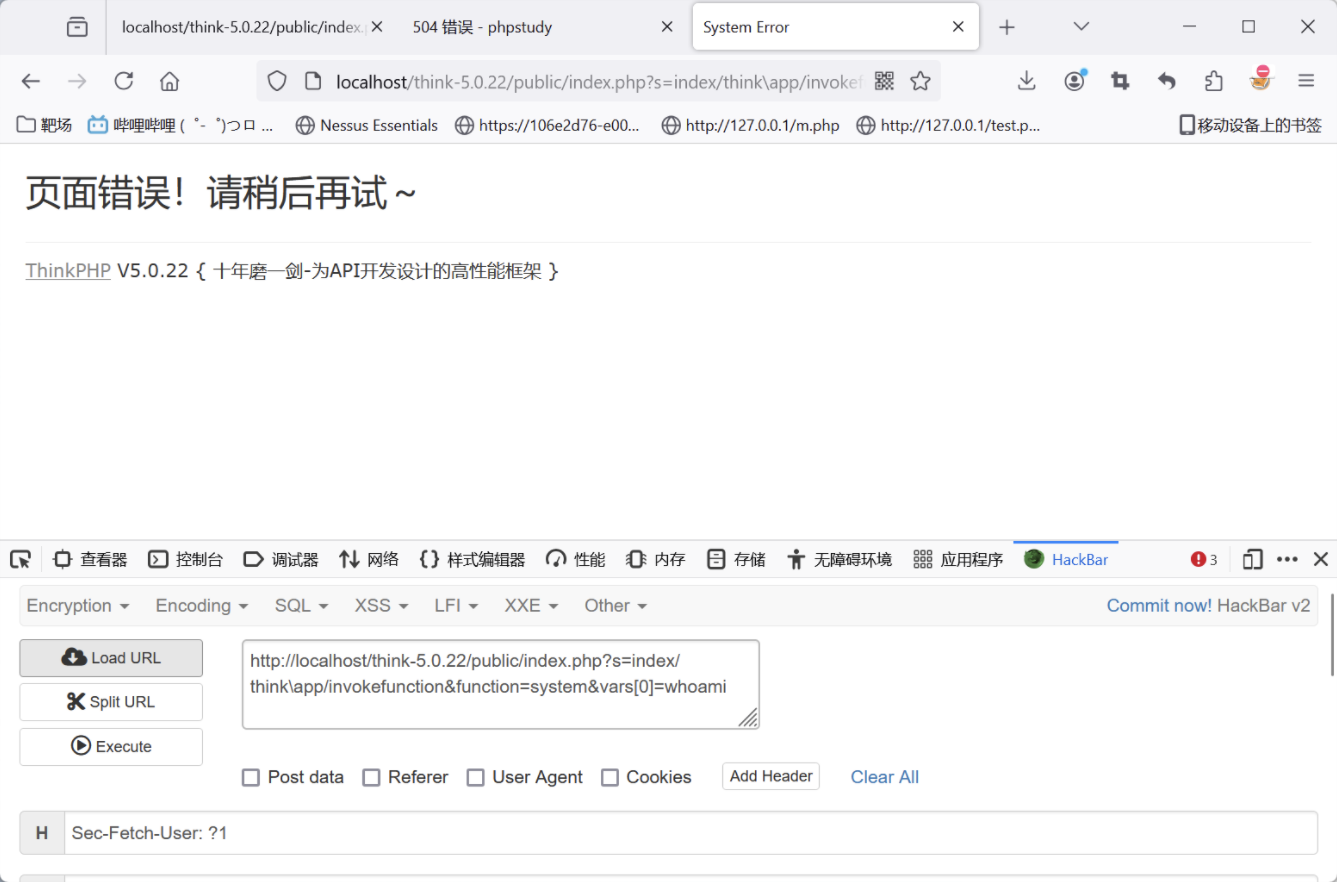The width and height of the screenshot is (1337, 882).
Task: List all tabs with the chevron
Action: [1081, 27]
